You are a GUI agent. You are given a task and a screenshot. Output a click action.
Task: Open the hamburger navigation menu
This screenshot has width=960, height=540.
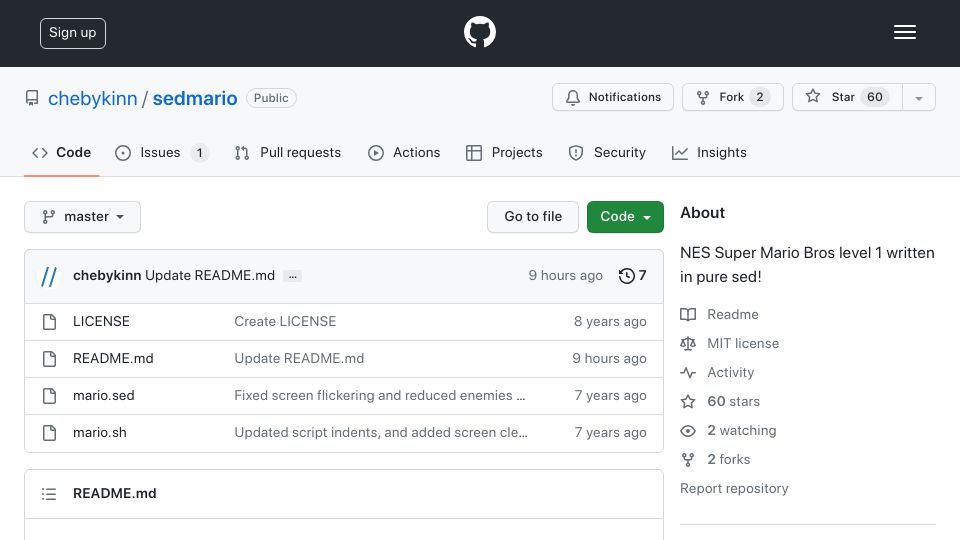904,32
